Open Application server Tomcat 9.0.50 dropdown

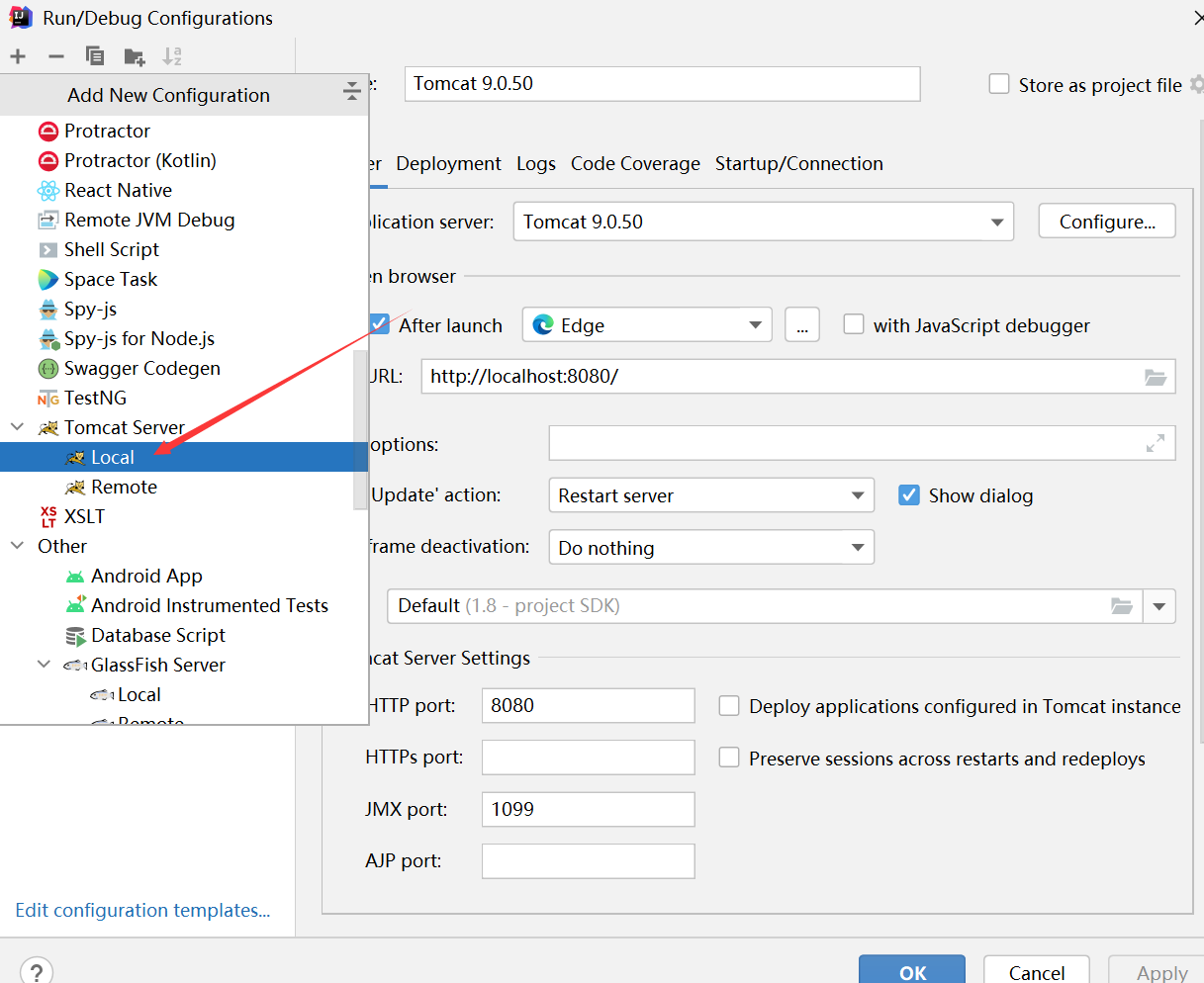pyautogui.click(x=764, y=222)
